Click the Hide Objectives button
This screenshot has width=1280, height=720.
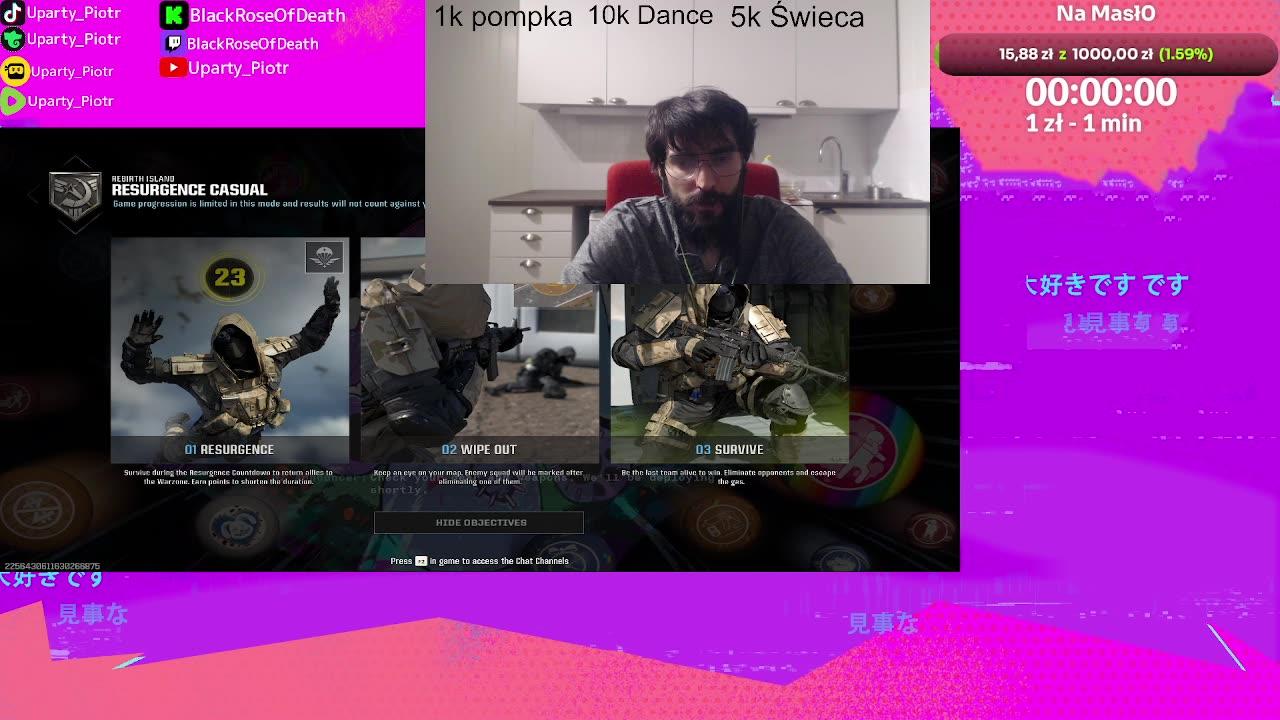point(479,522)
